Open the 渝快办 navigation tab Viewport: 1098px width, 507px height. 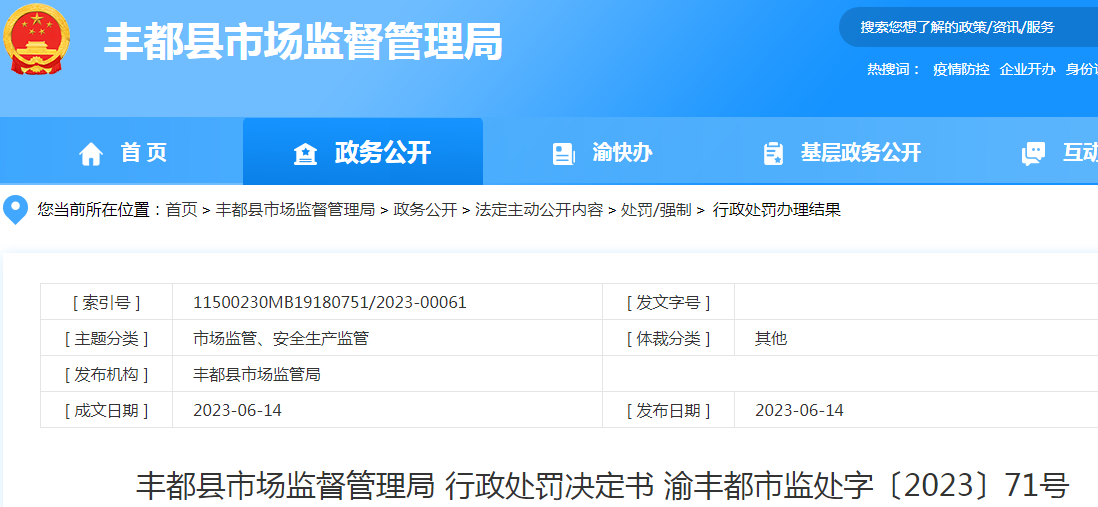[603, 152]
